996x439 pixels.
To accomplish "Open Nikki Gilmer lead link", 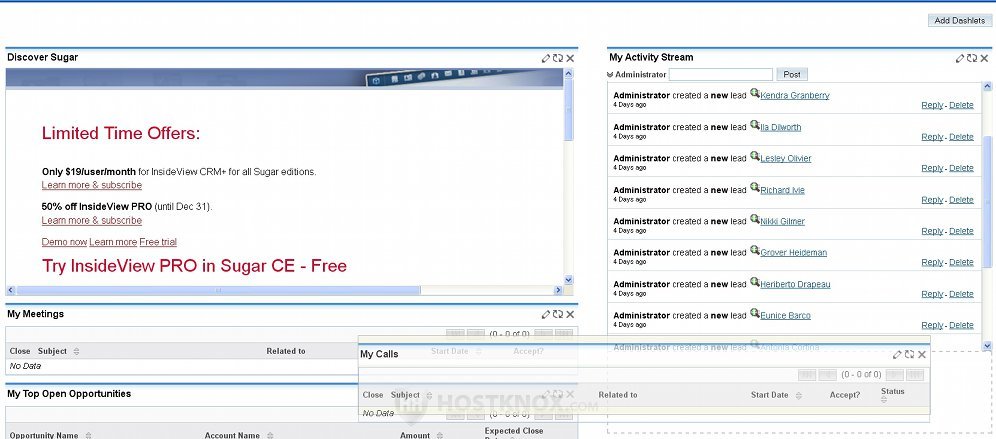I will (783, 221).
